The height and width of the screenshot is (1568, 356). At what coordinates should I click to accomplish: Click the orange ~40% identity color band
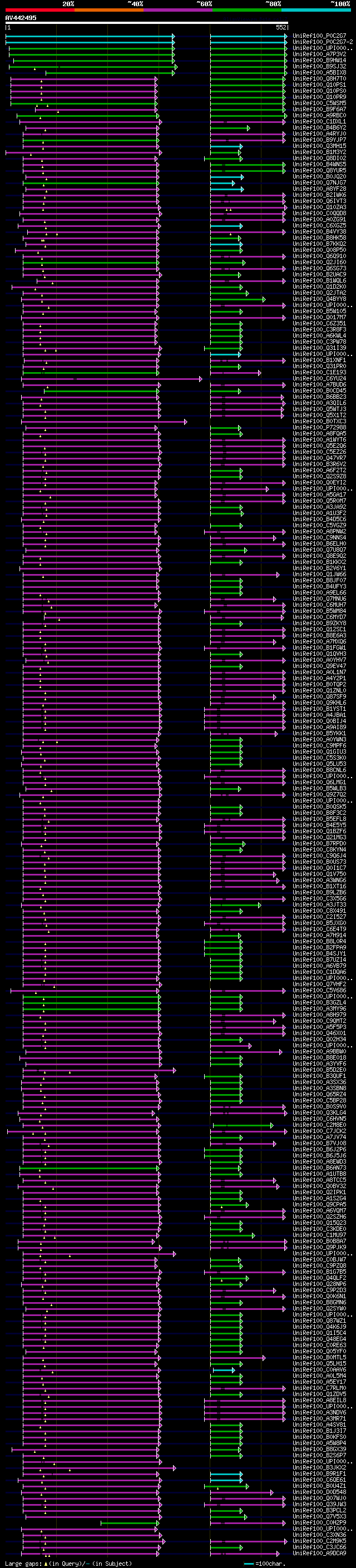click(x=109, y=10)
